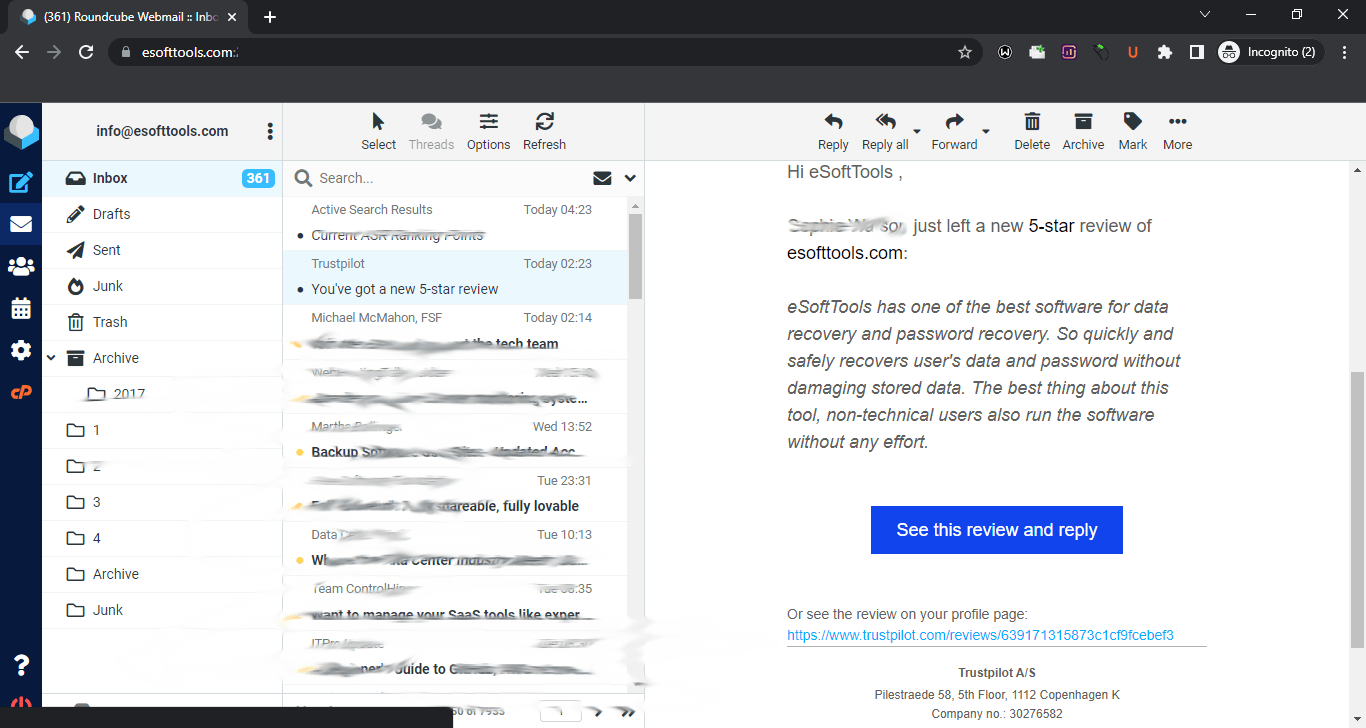
Task: Click the Search field in the message list
Action: pos(450,178)
